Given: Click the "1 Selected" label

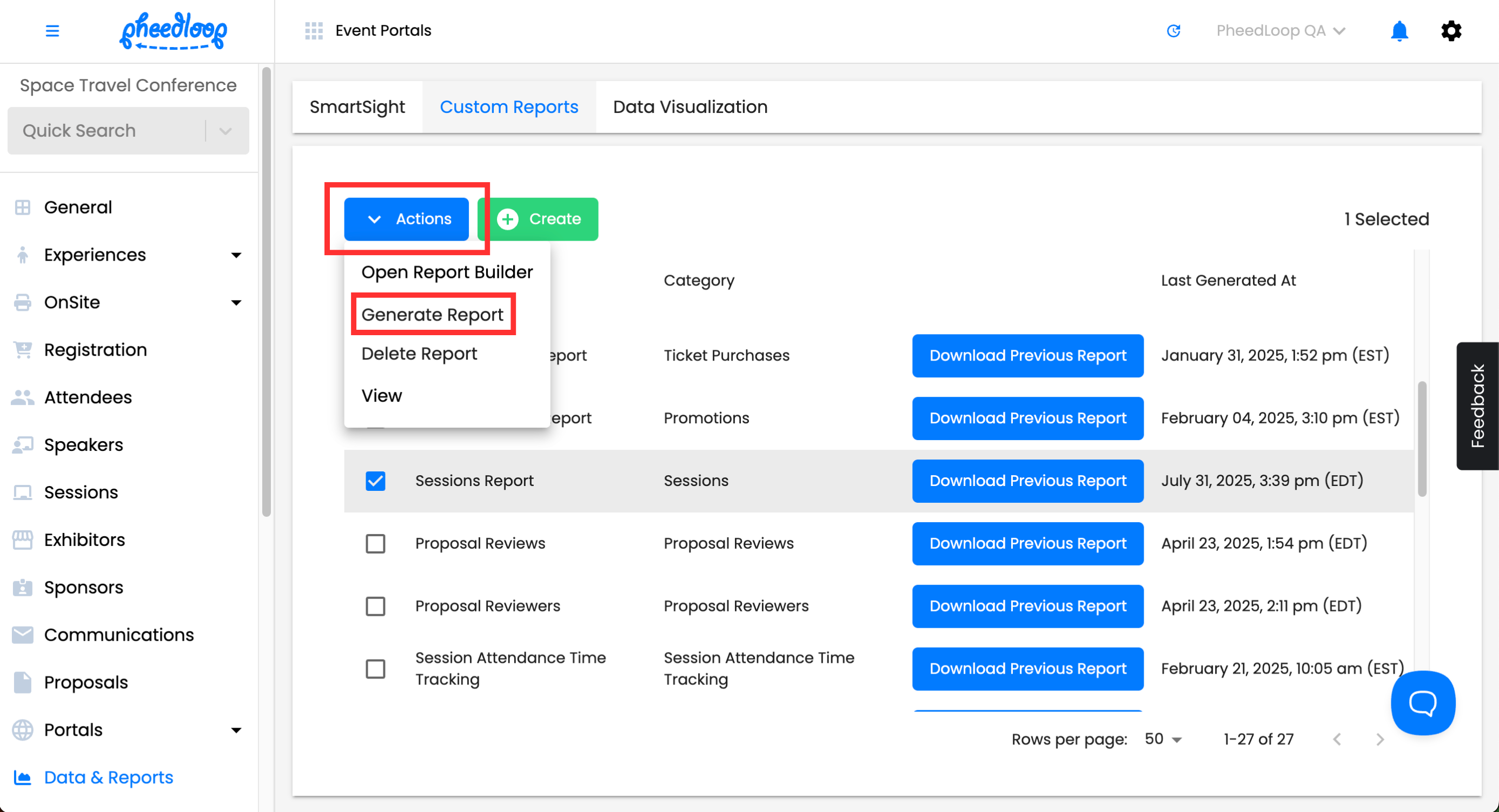Looking at the screenshot, I should pos(1386,219).
